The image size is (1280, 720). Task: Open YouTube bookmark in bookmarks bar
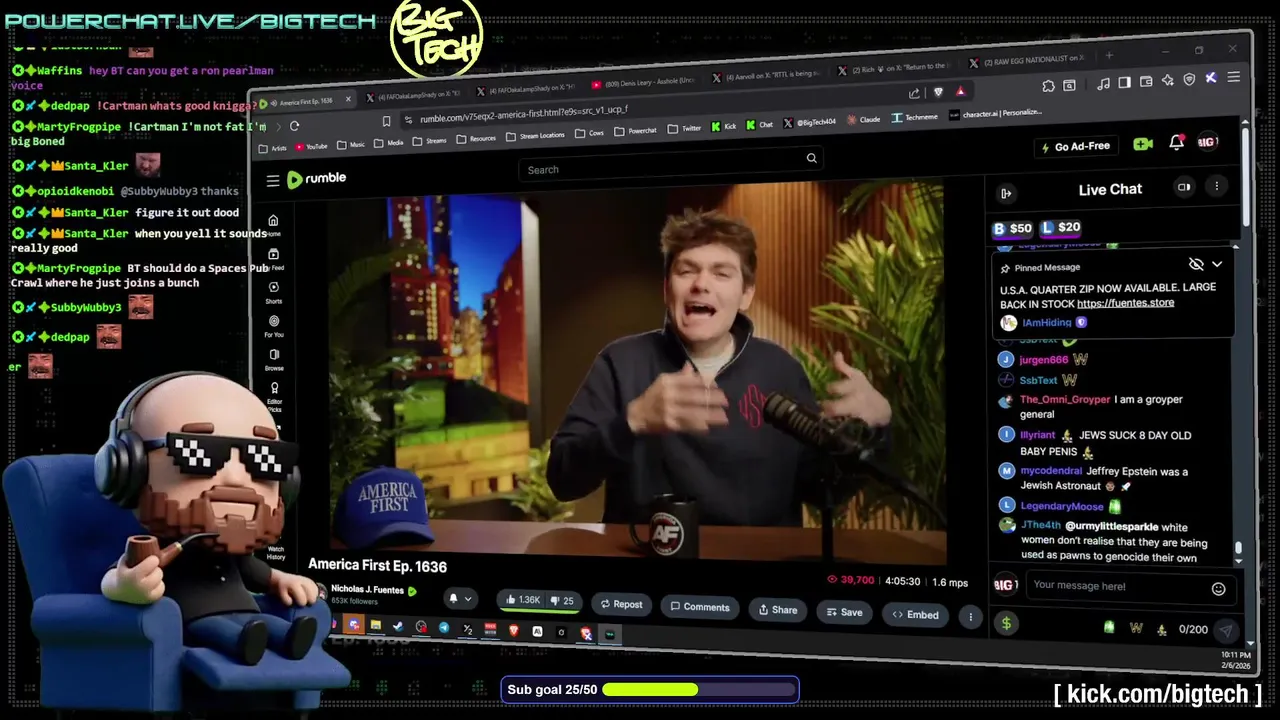(311, 146)
